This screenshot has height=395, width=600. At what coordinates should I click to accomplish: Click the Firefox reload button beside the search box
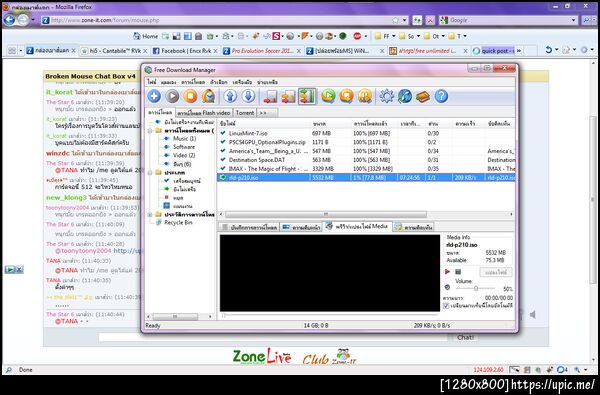(x=417, y=20)
